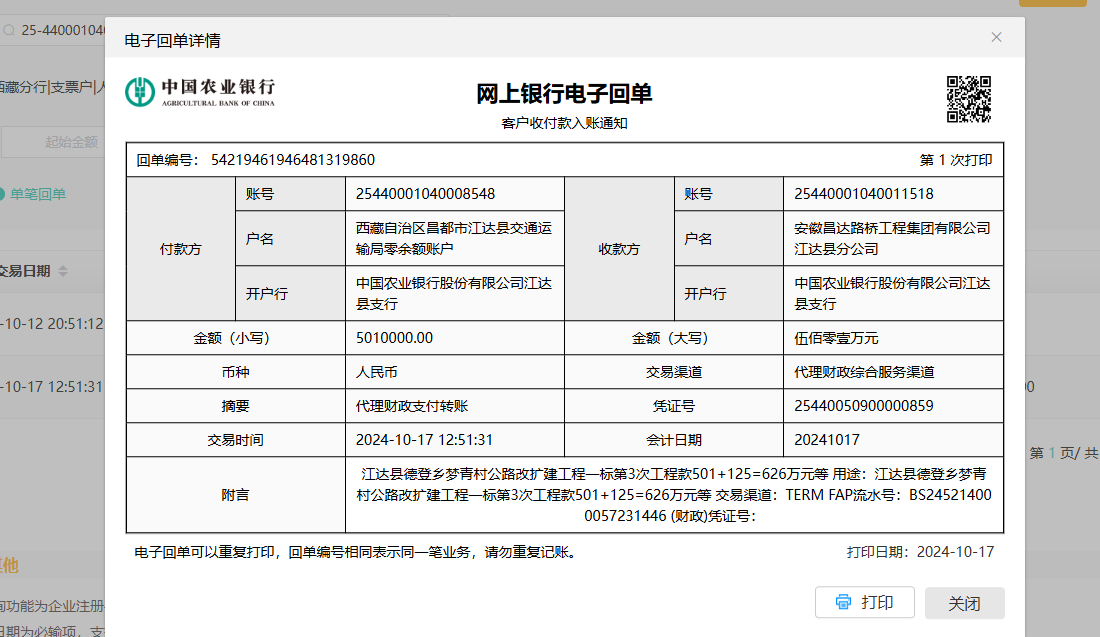Click the Agricultural Bank of China logo

pyautogui.click(x=200, y=92)
